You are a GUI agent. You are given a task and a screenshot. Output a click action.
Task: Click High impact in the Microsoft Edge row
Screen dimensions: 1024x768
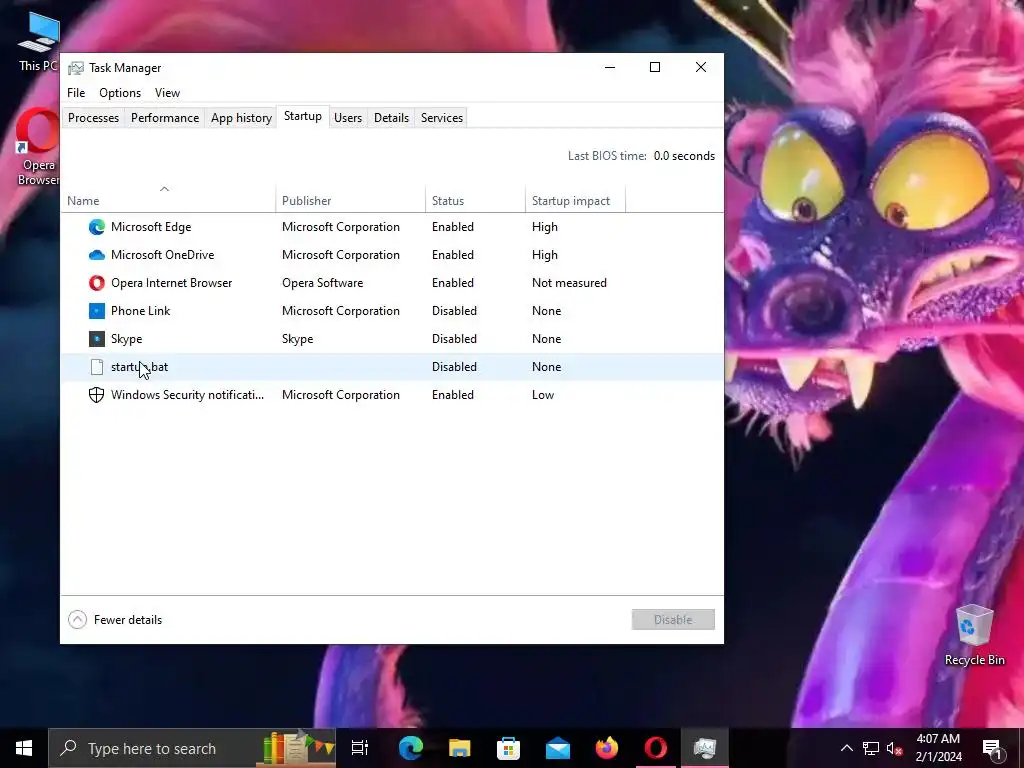545,227
